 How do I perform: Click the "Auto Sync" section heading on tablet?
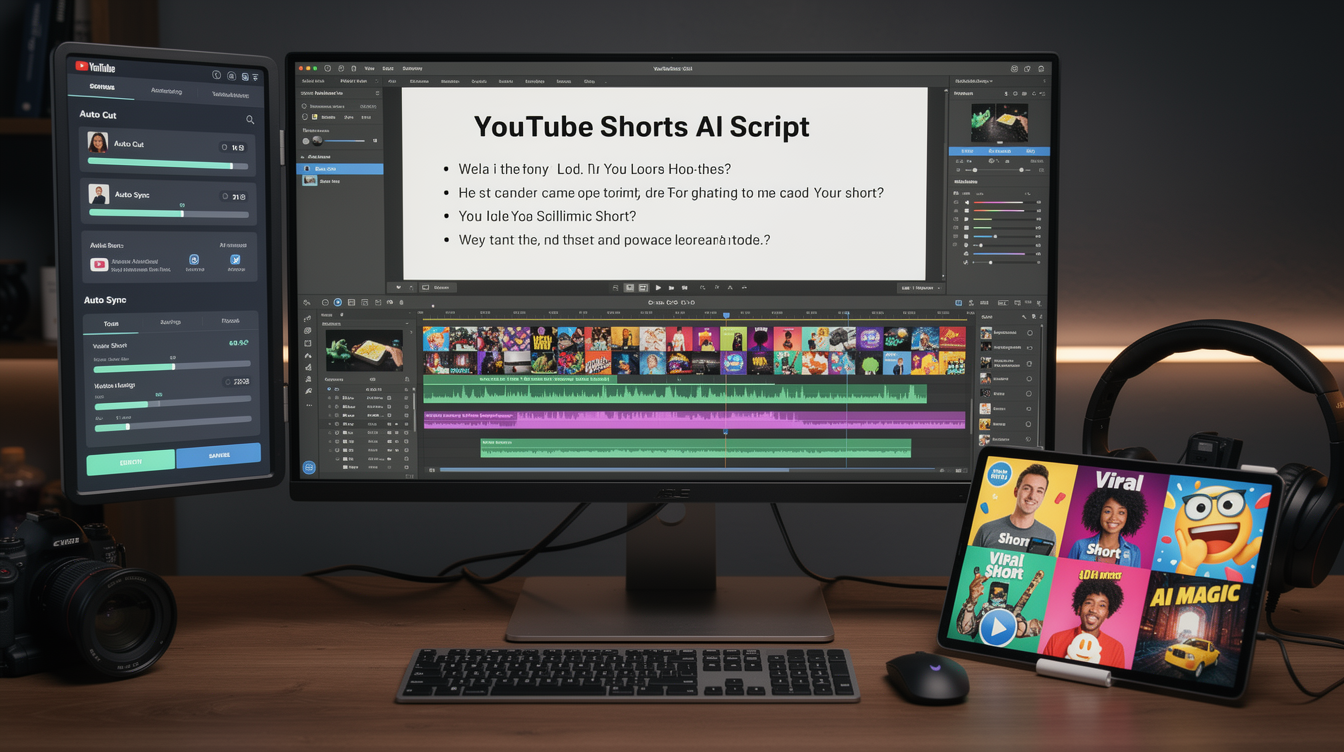click(x=105, y=300)
